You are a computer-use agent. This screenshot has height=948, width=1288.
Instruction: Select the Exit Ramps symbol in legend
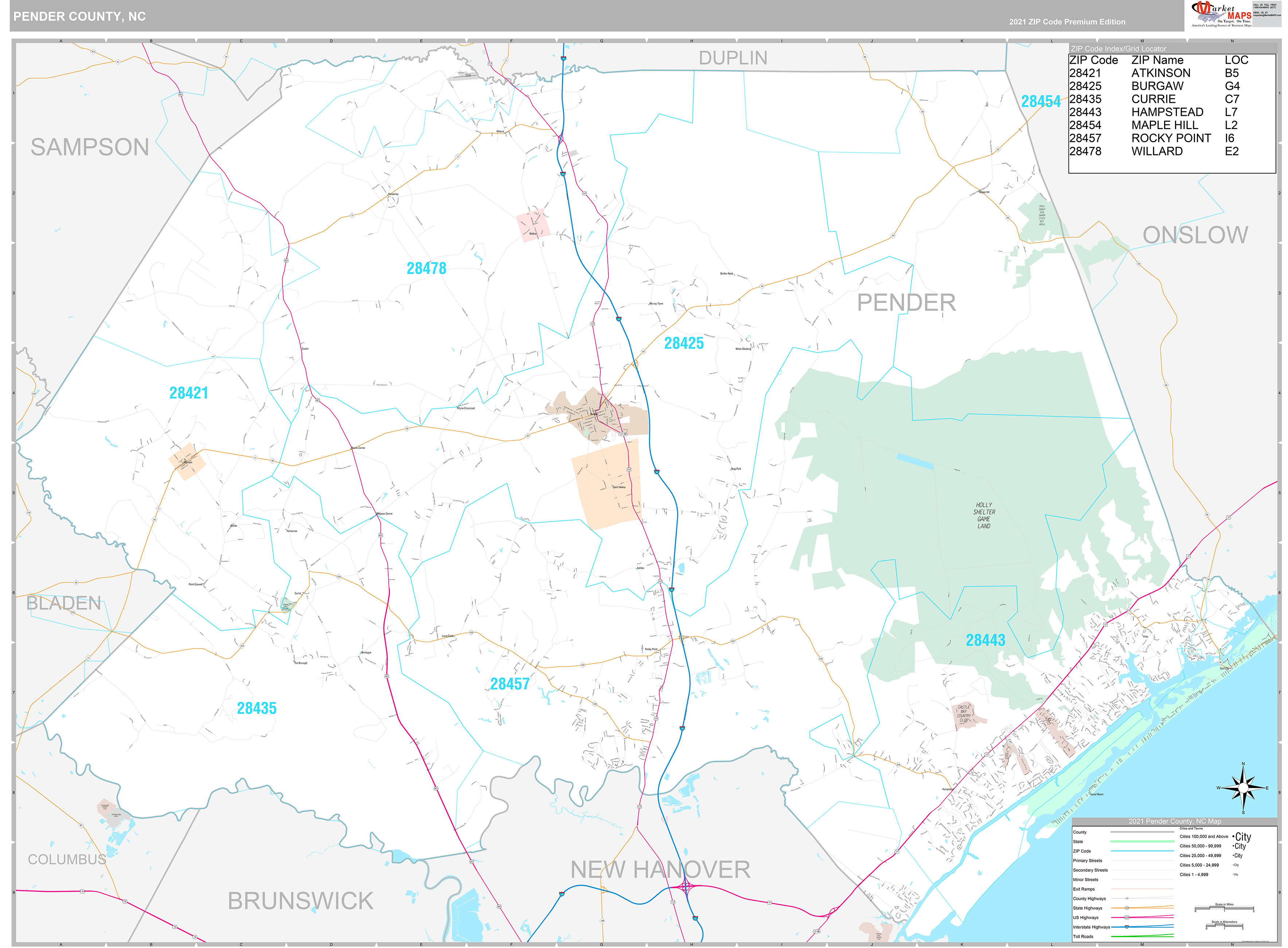pyautogui.click(x=1143, y=889)
